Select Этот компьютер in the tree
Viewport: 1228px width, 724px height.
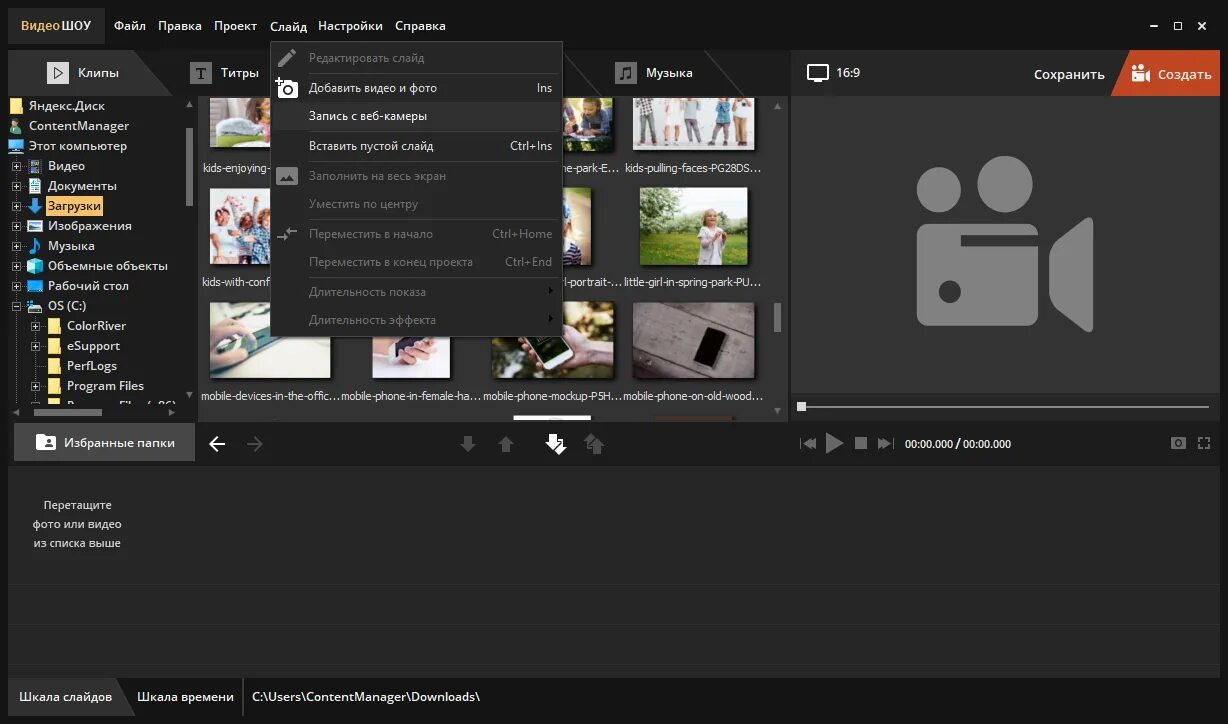point(78,146)
